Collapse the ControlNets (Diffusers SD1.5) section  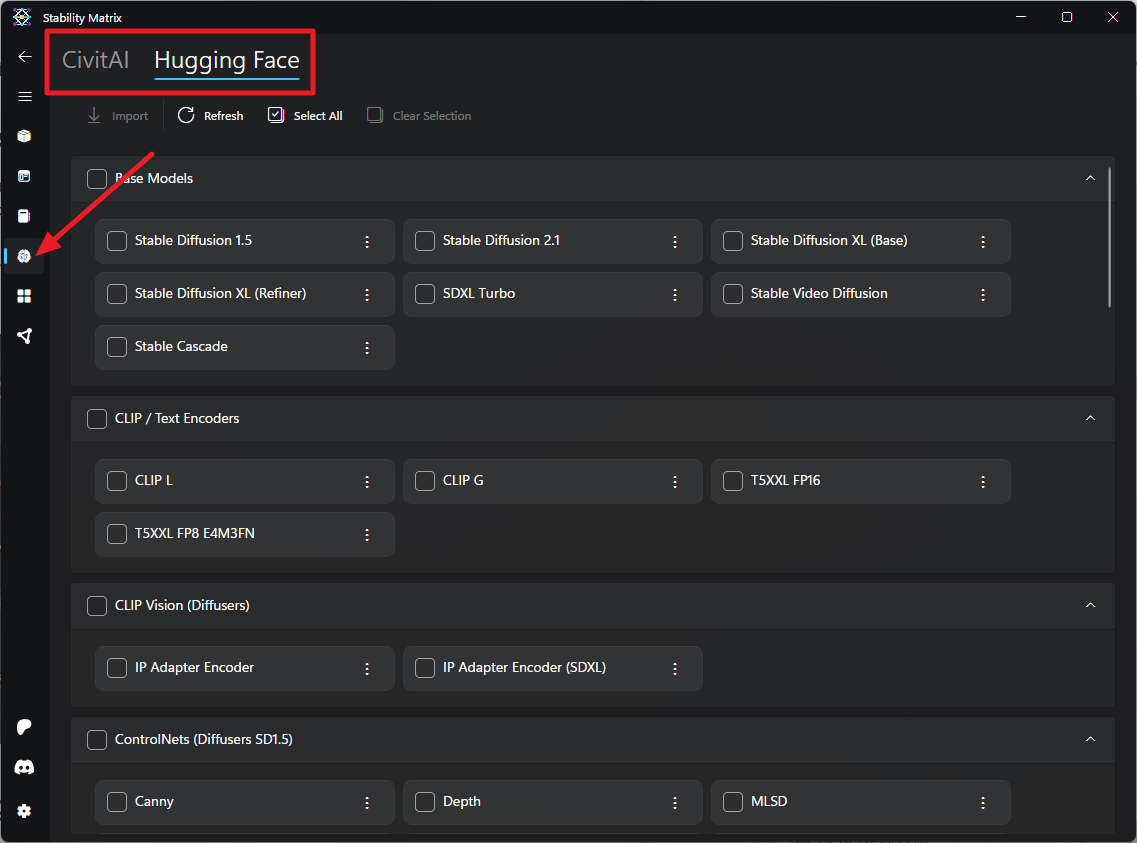1090,739
